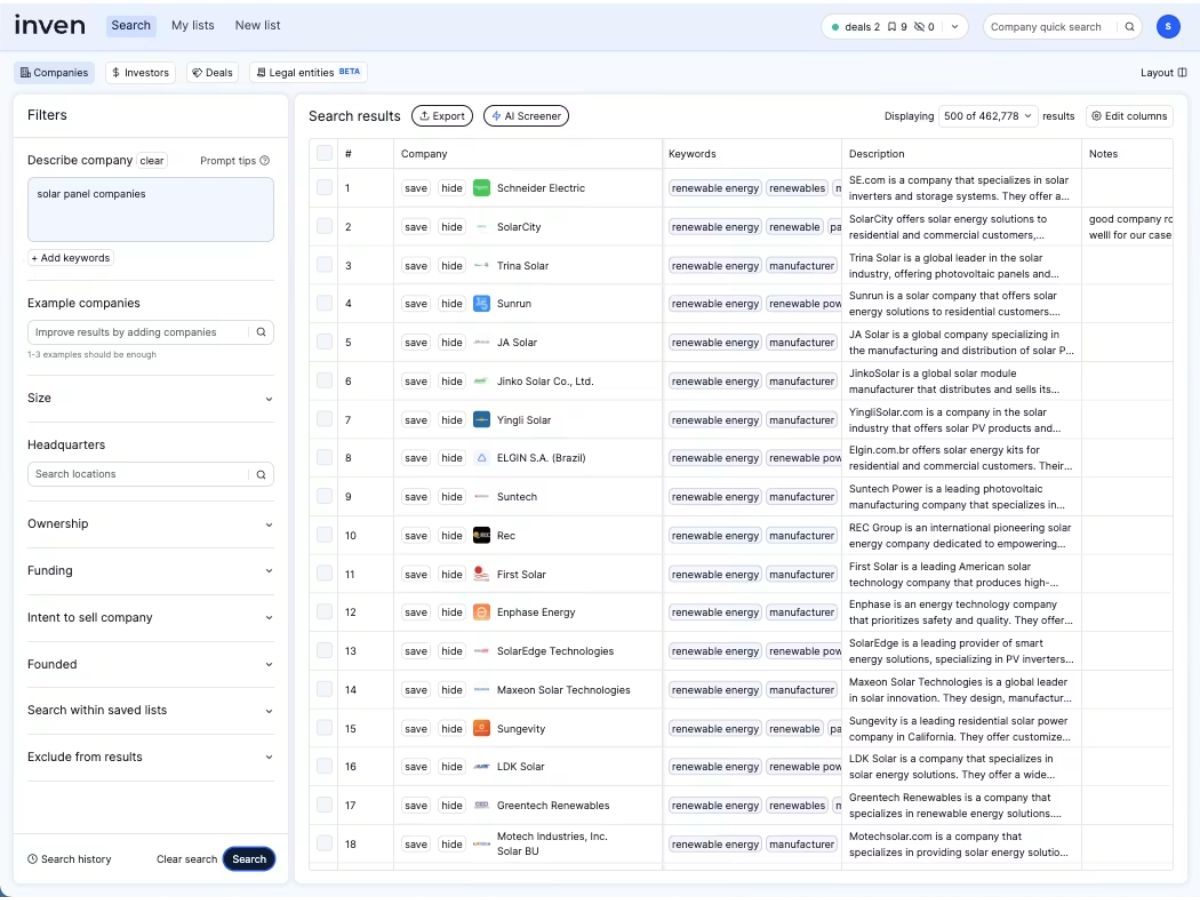This screenshot has height=900, width=1200.
Task: Click Clear search link
Action: click(x=187, y=859)
